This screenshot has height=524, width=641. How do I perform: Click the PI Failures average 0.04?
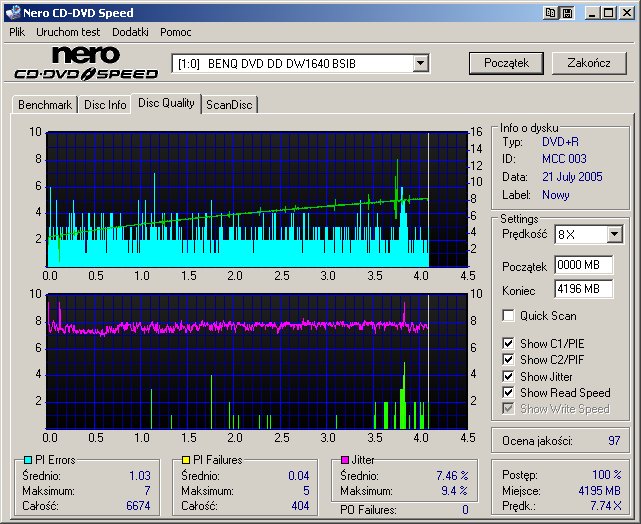[x=298, y=476]
